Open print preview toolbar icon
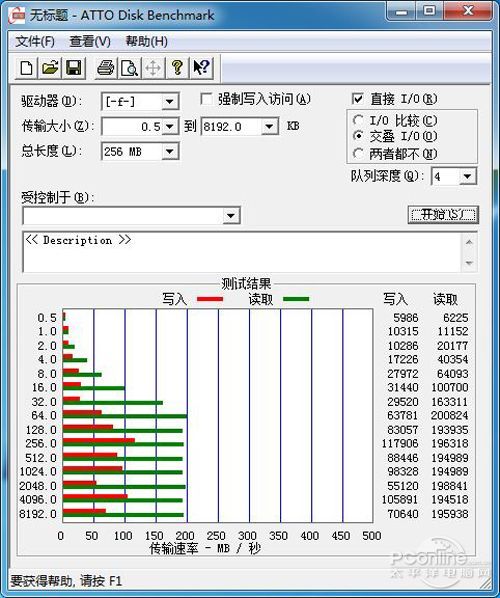The height and width of the screenshot is (598, 500). pos(129,68)
